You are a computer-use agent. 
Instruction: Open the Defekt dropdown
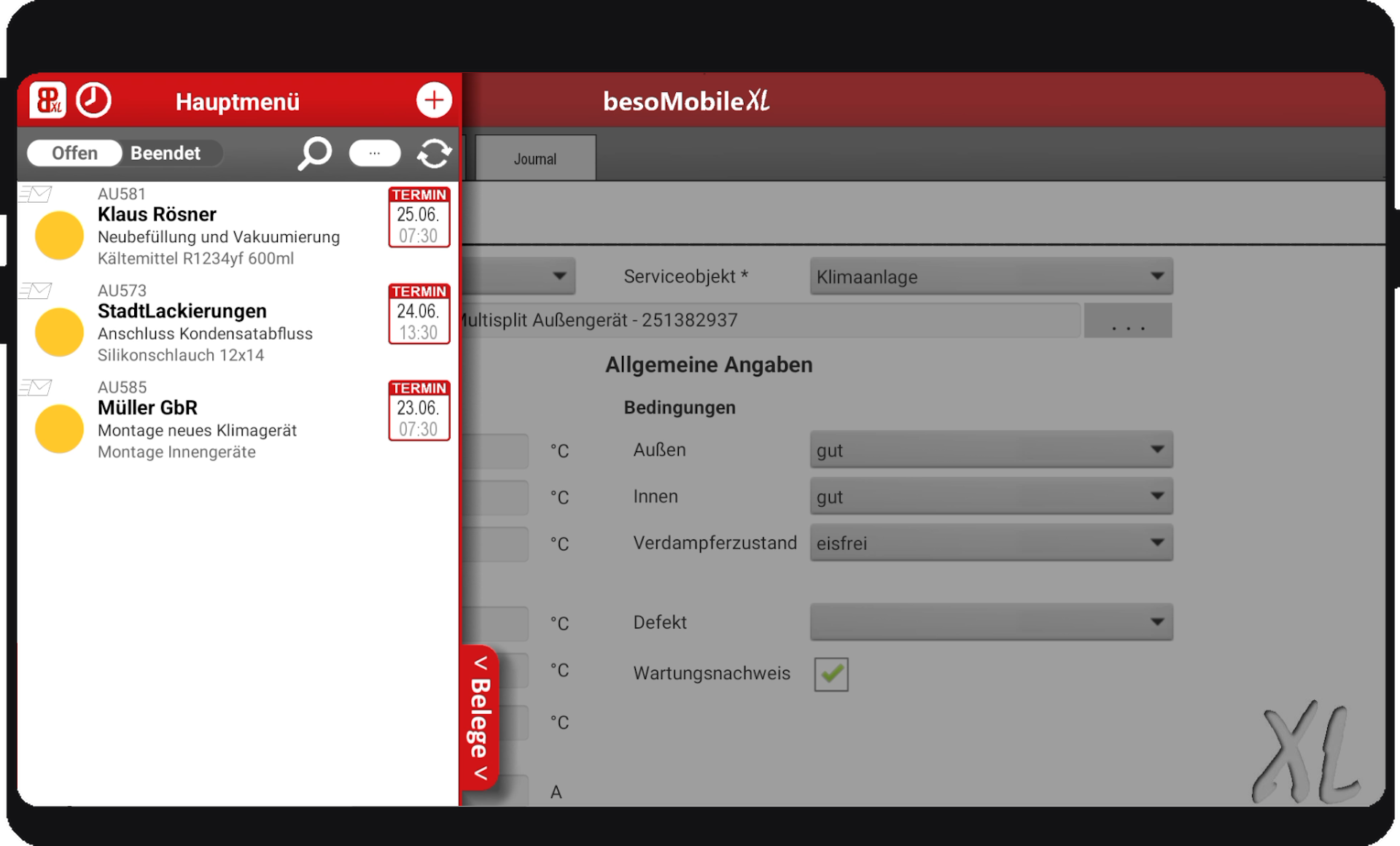pos(991,622)
